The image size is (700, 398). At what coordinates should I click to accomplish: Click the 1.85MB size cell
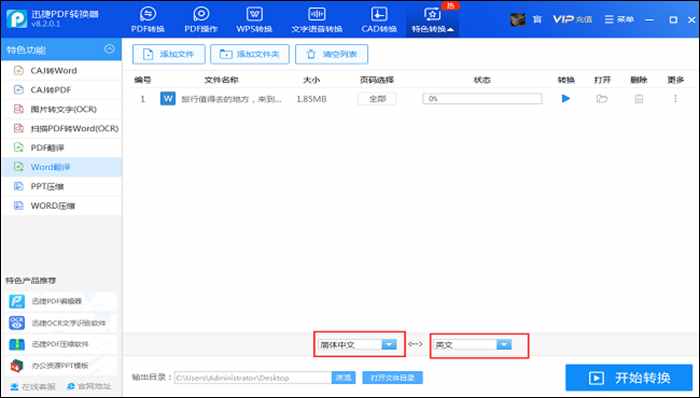tap(312, 99)
